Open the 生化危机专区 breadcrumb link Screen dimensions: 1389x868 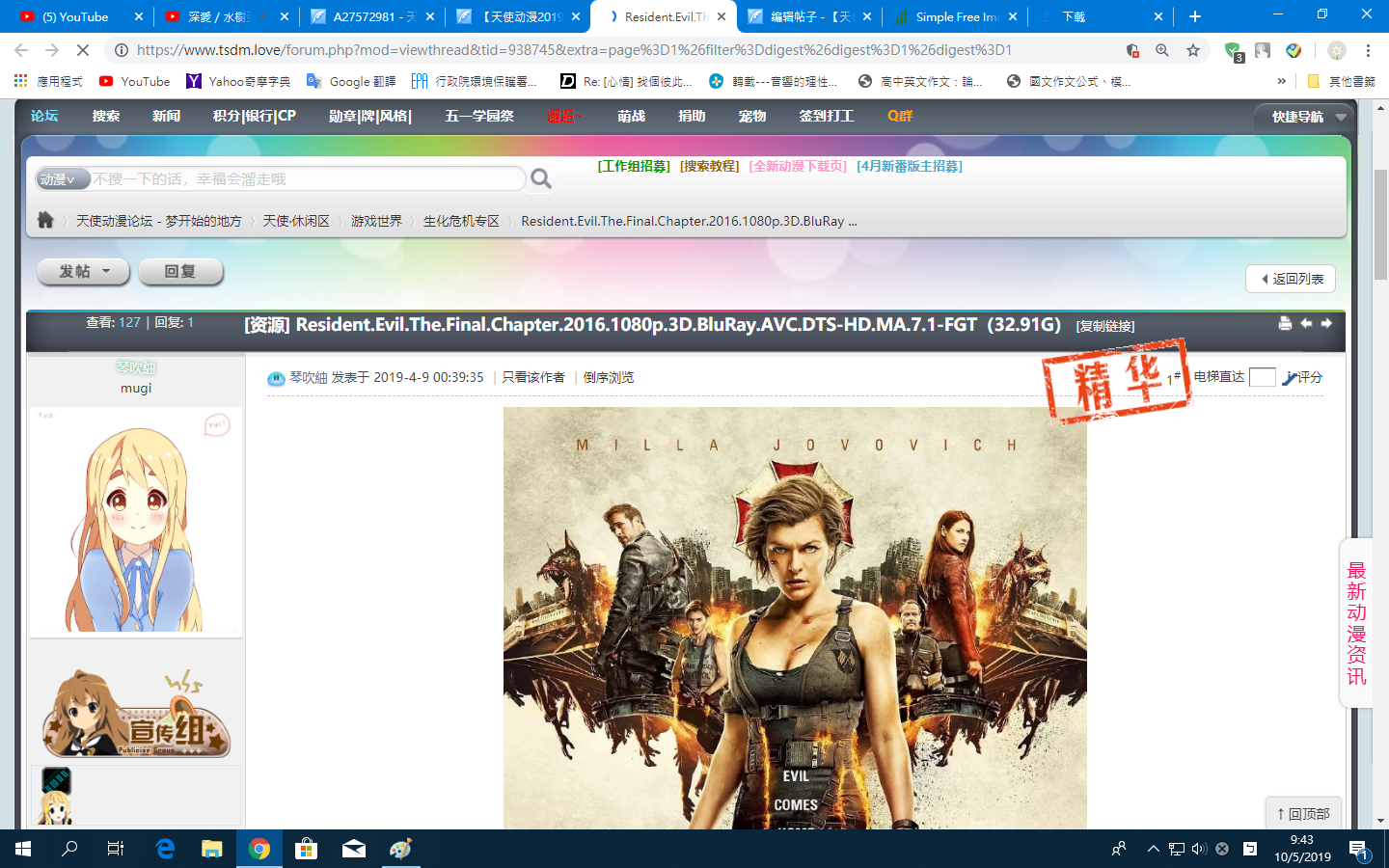[x=461, y=221]
